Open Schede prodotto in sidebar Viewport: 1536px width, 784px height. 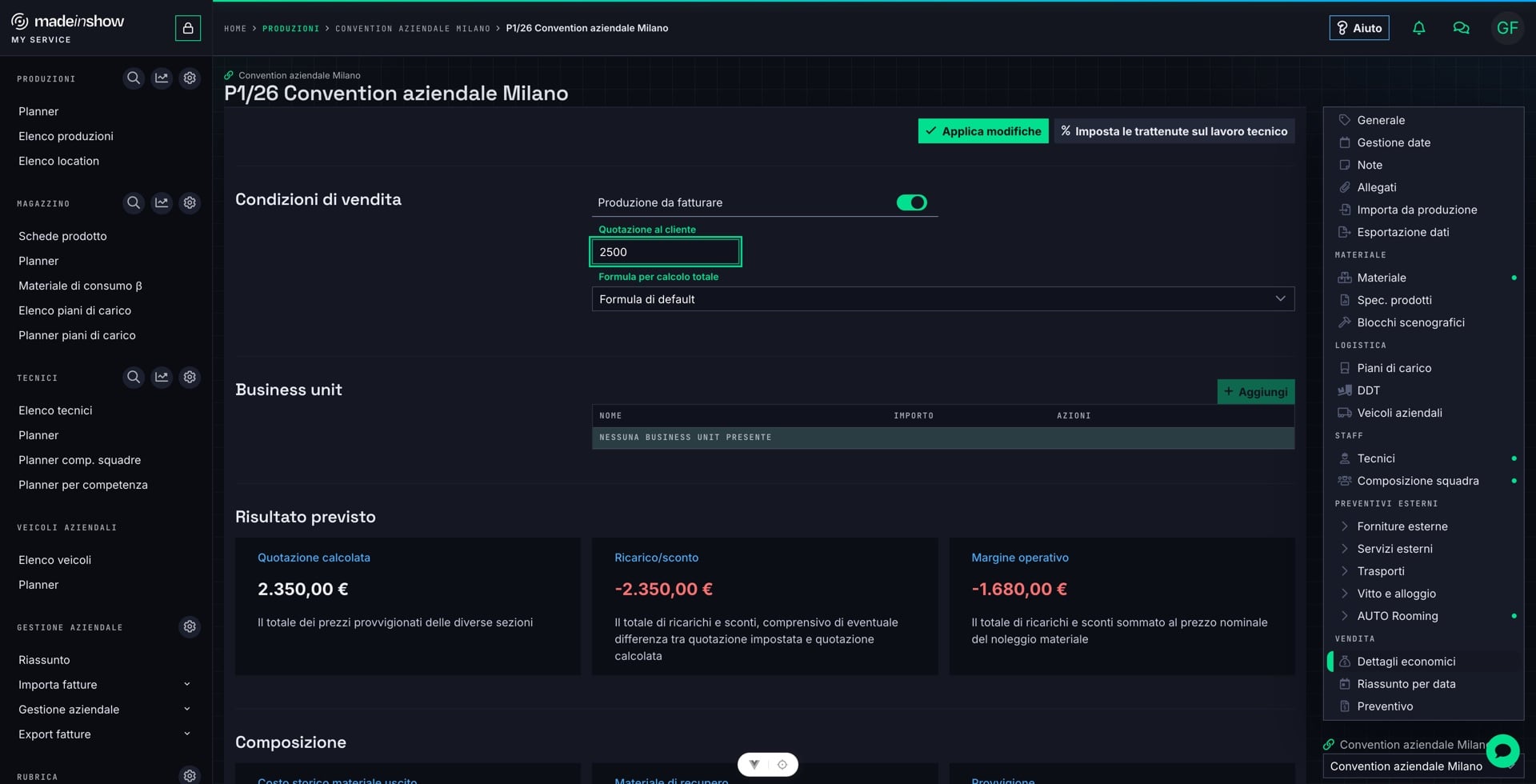[x=62, y=236]
